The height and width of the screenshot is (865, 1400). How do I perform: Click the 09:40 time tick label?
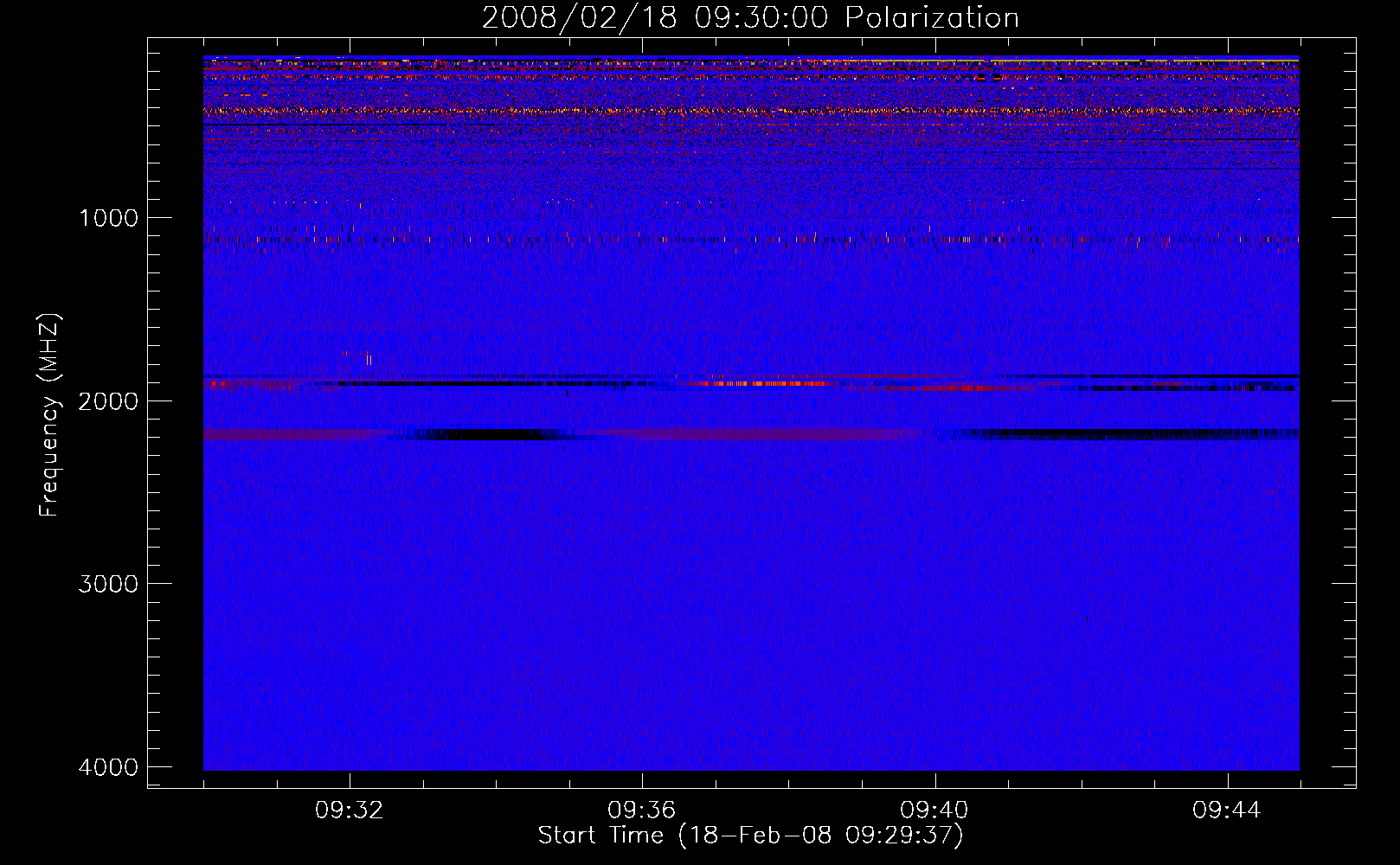934,811
